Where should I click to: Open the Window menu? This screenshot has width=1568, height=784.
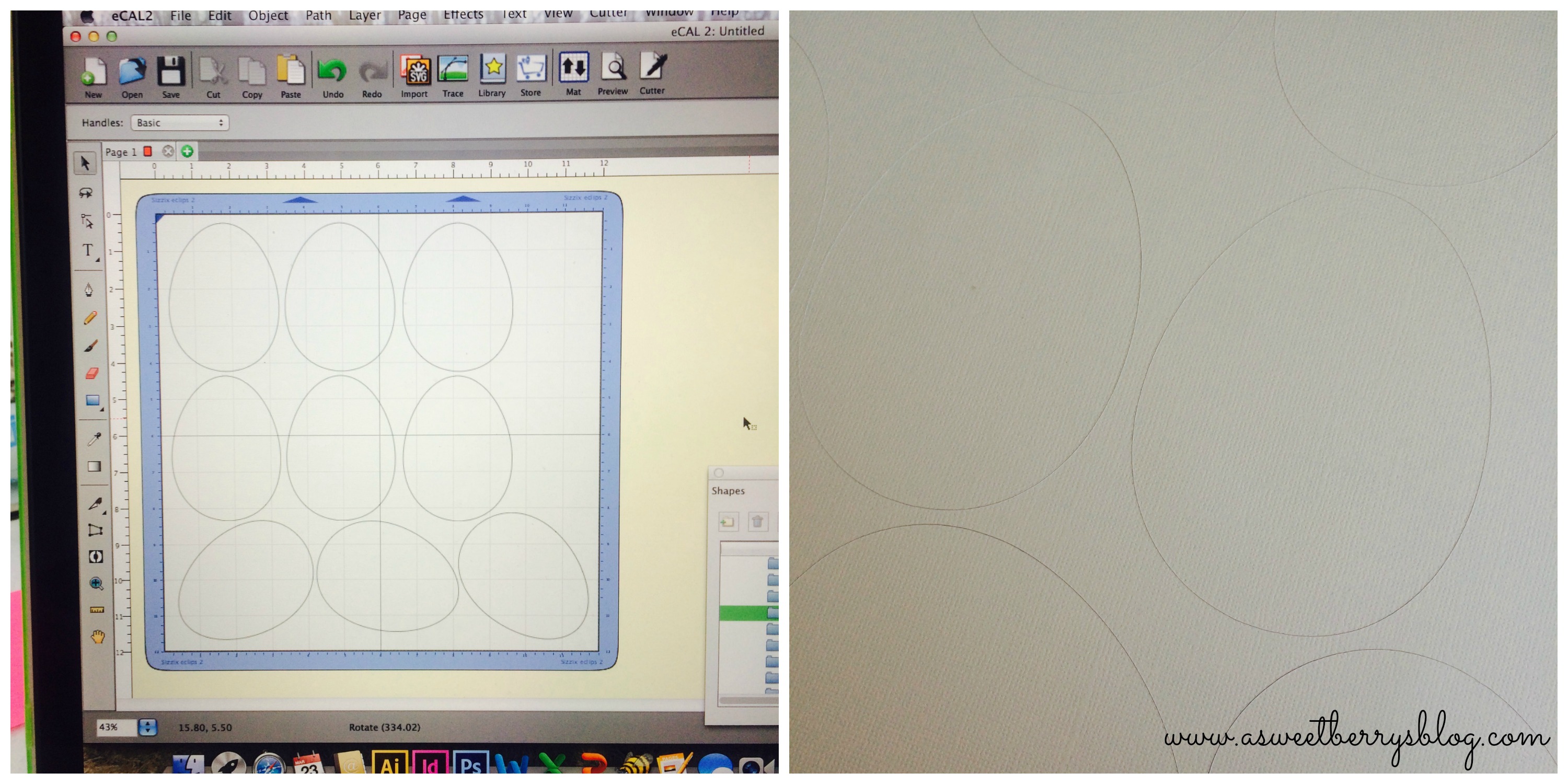(669, 13)
